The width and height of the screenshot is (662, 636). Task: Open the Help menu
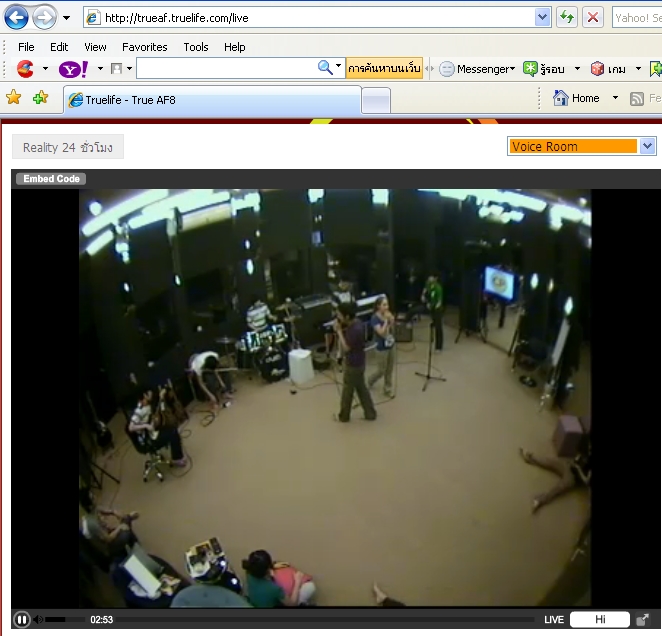pos(234,47)
